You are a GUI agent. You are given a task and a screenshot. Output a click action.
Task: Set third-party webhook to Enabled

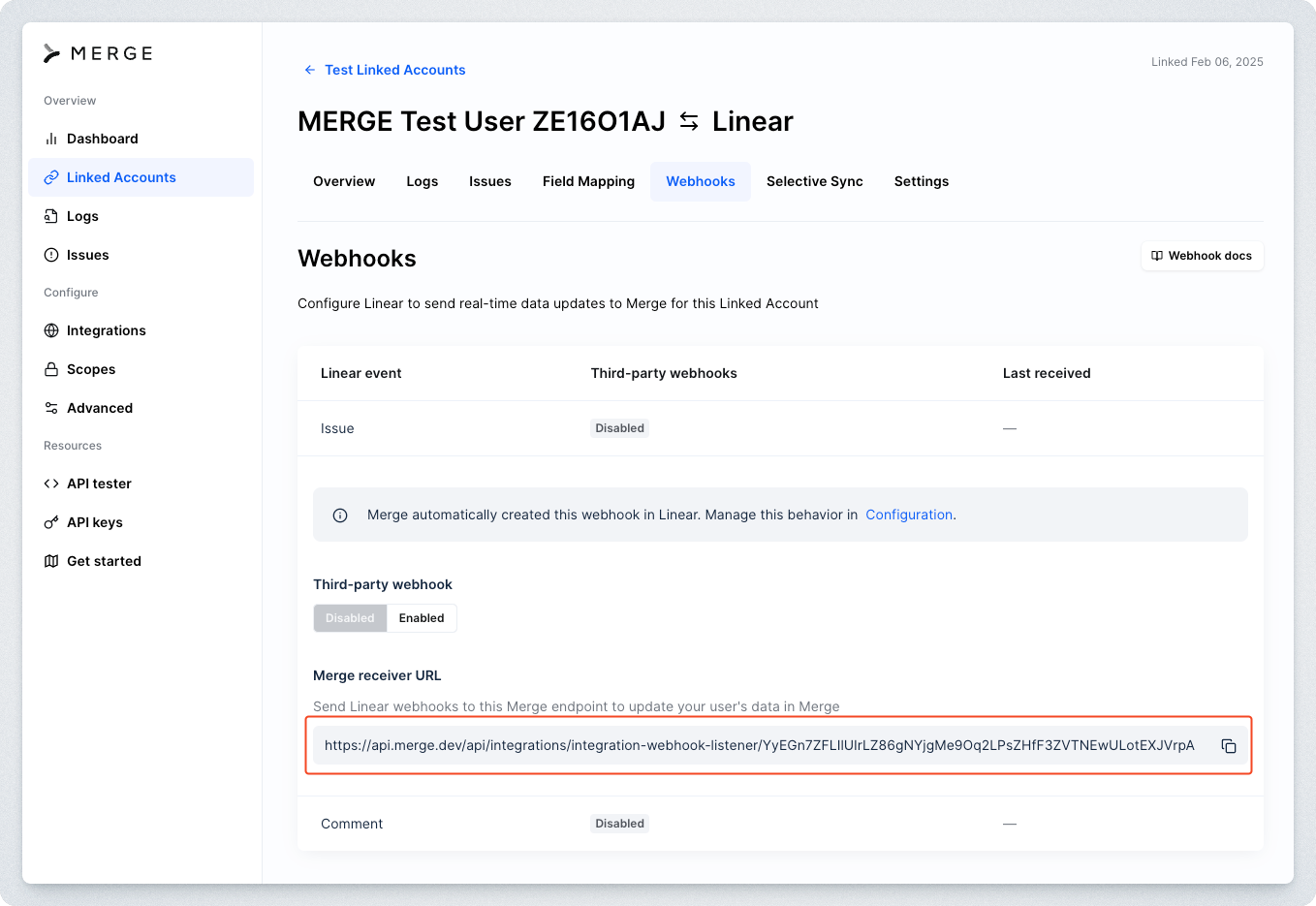pyautogui.click(x=422, y=618)
